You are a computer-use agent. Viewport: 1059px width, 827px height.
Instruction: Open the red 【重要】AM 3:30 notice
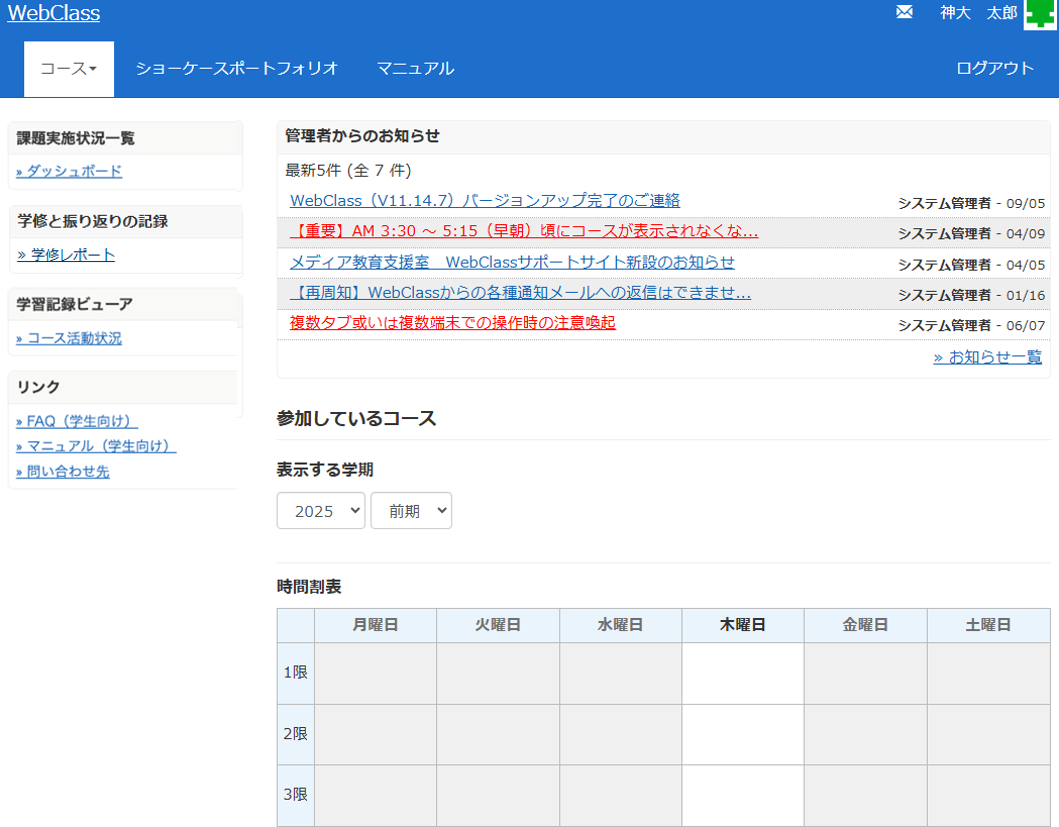[524, 232]
